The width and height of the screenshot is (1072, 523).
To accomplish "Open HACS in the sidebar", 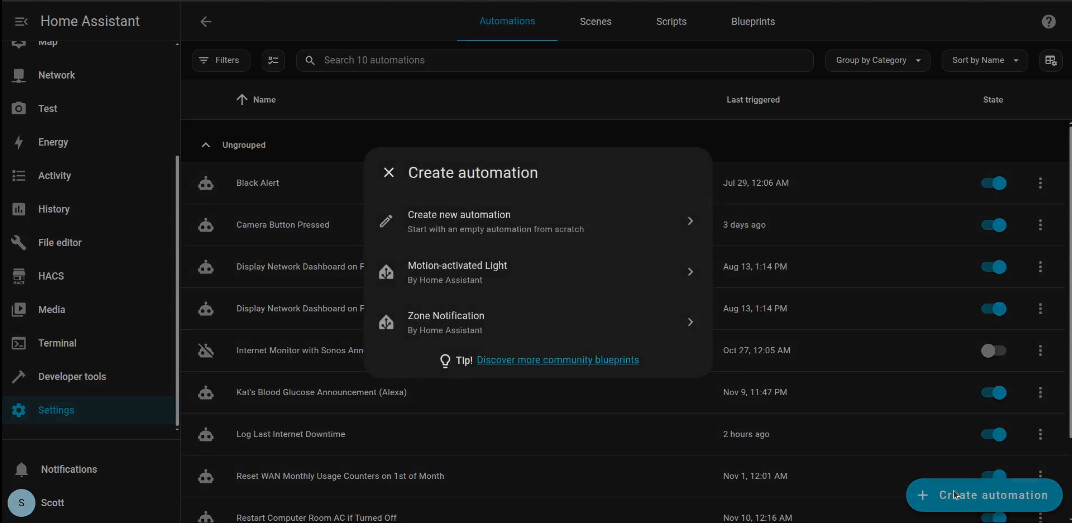I will coord(51,276).
